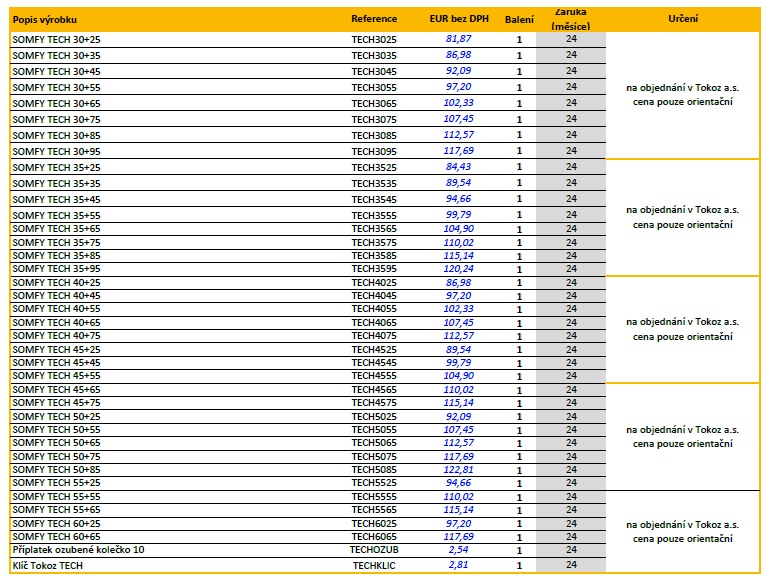Click reference cell TECH3035
The image size is (766, 580).
374,56
